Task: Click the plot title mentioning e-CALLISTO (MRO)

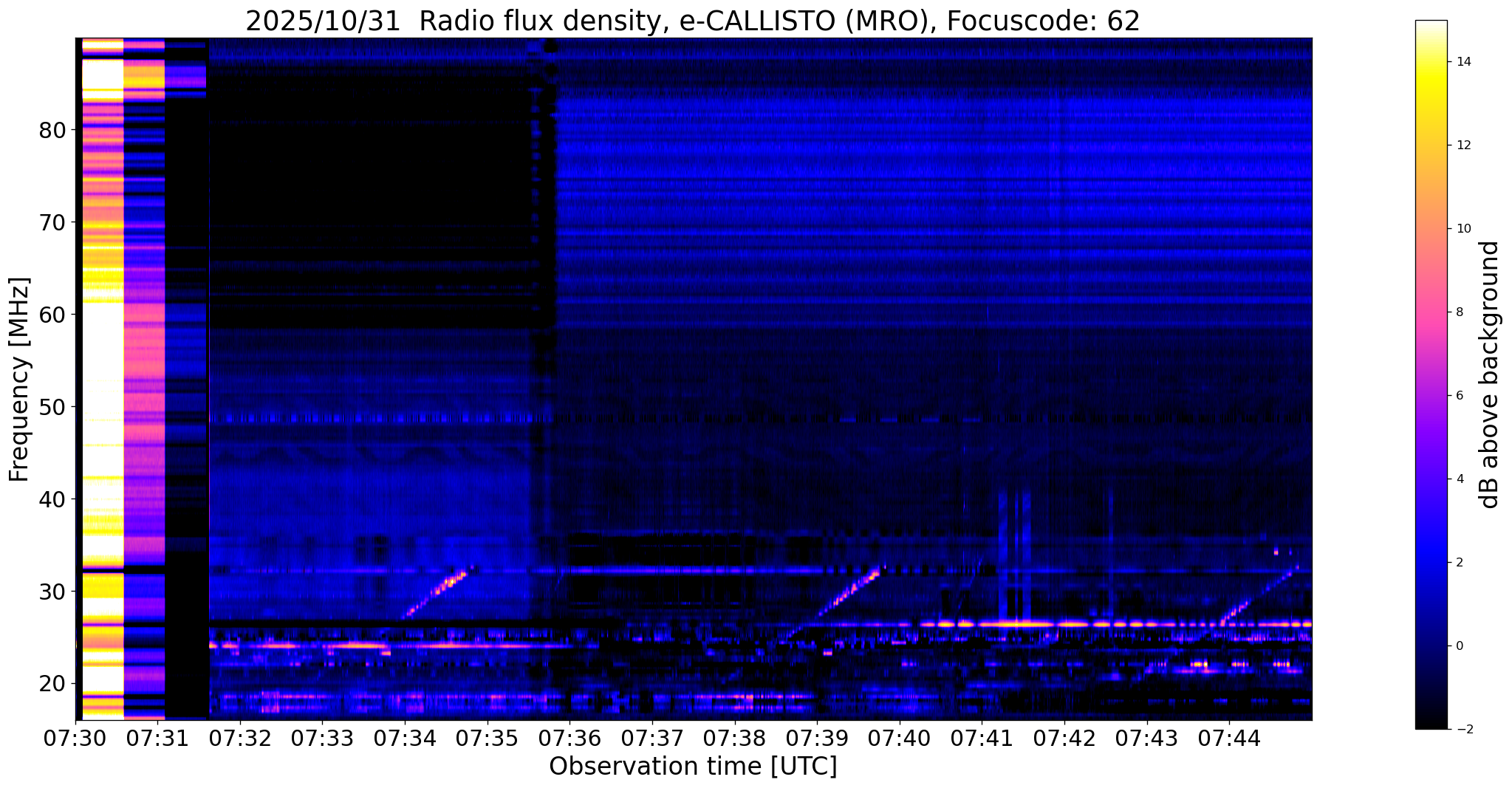Action: [x=693, y=21]
